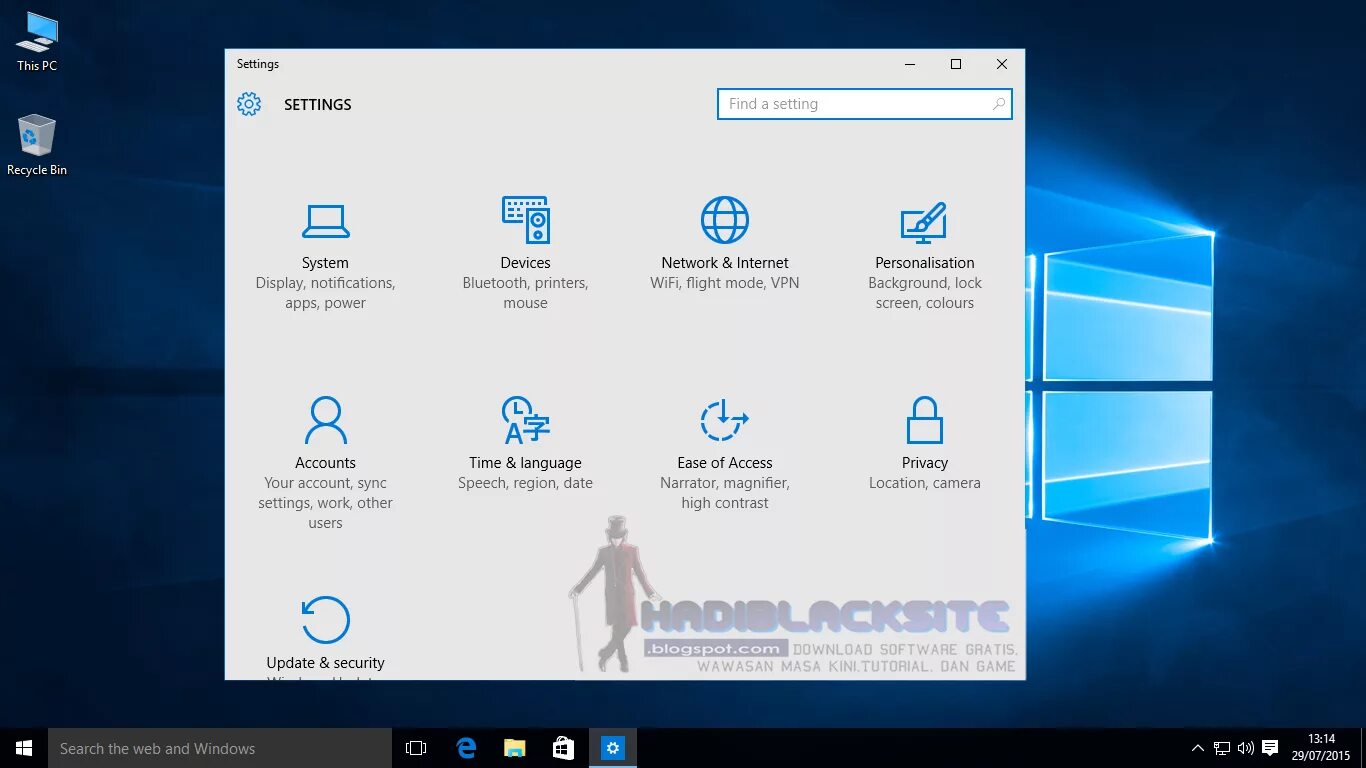Open the Action Center notifications icon
This screenshot has width=1366, height=768.
[1270, 748]
